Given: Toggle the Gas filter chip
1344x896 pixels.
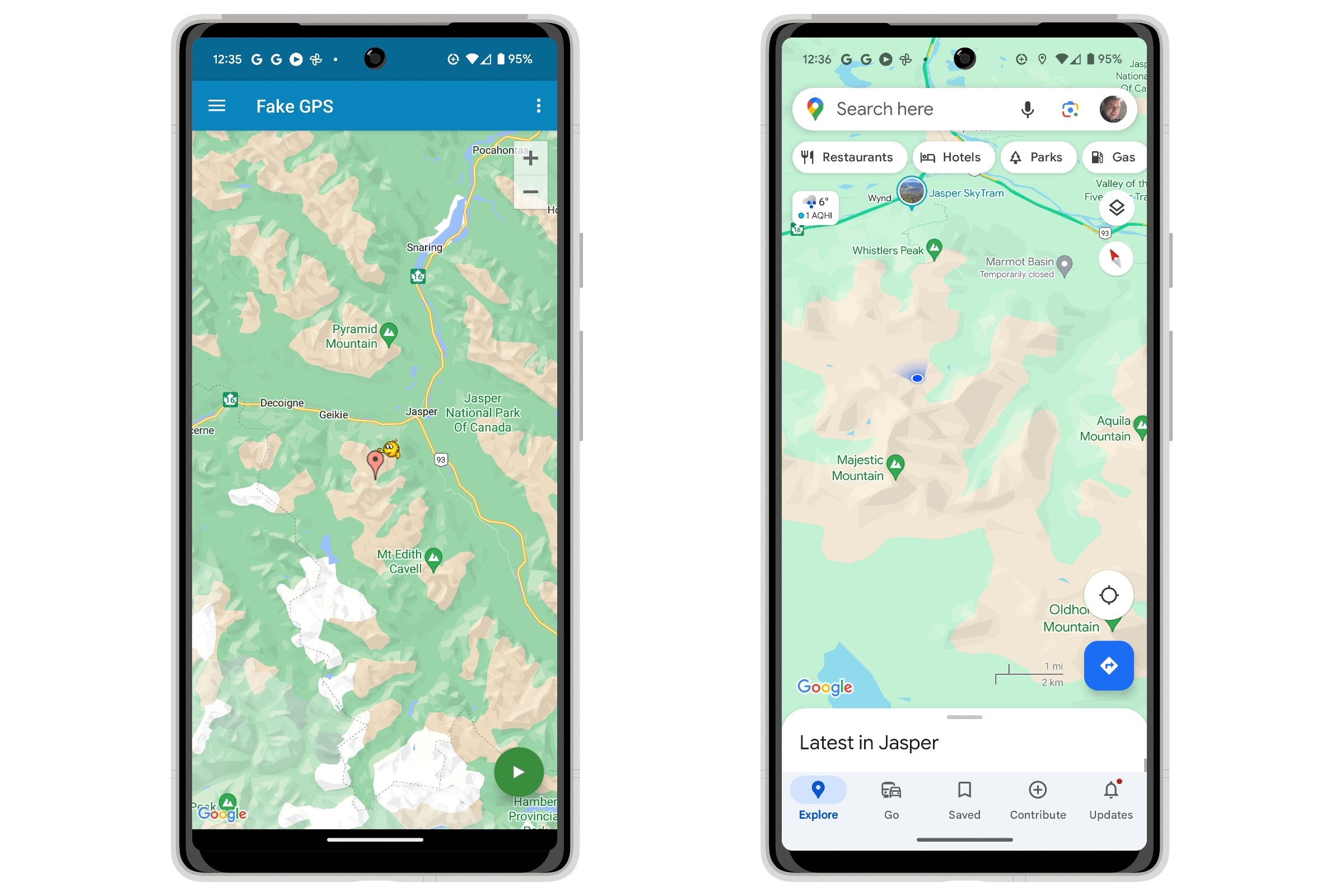Looking at the screenshot, I should [x=1112, y=157].
